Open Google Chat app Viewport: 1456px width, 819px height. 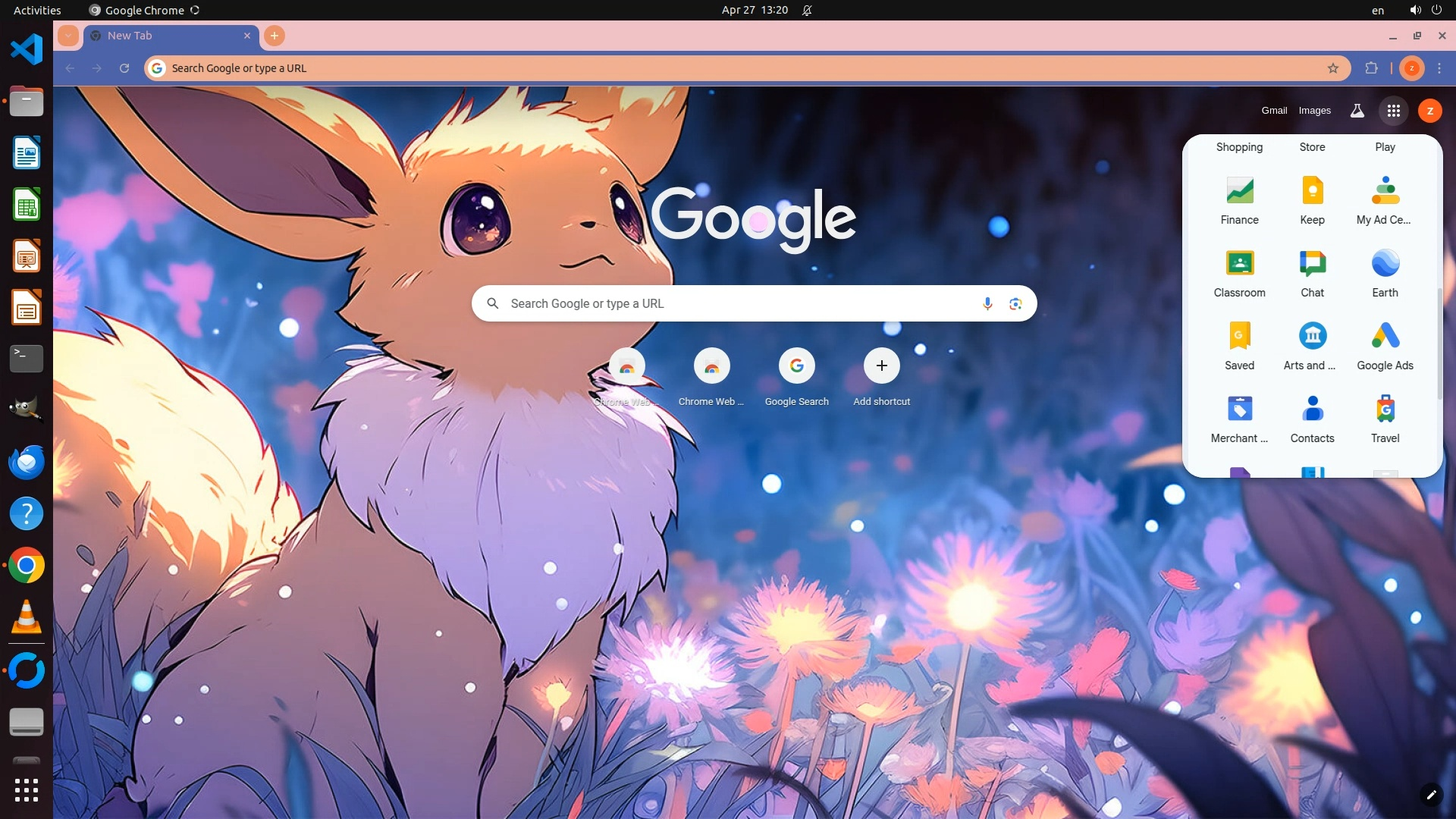1312,272
